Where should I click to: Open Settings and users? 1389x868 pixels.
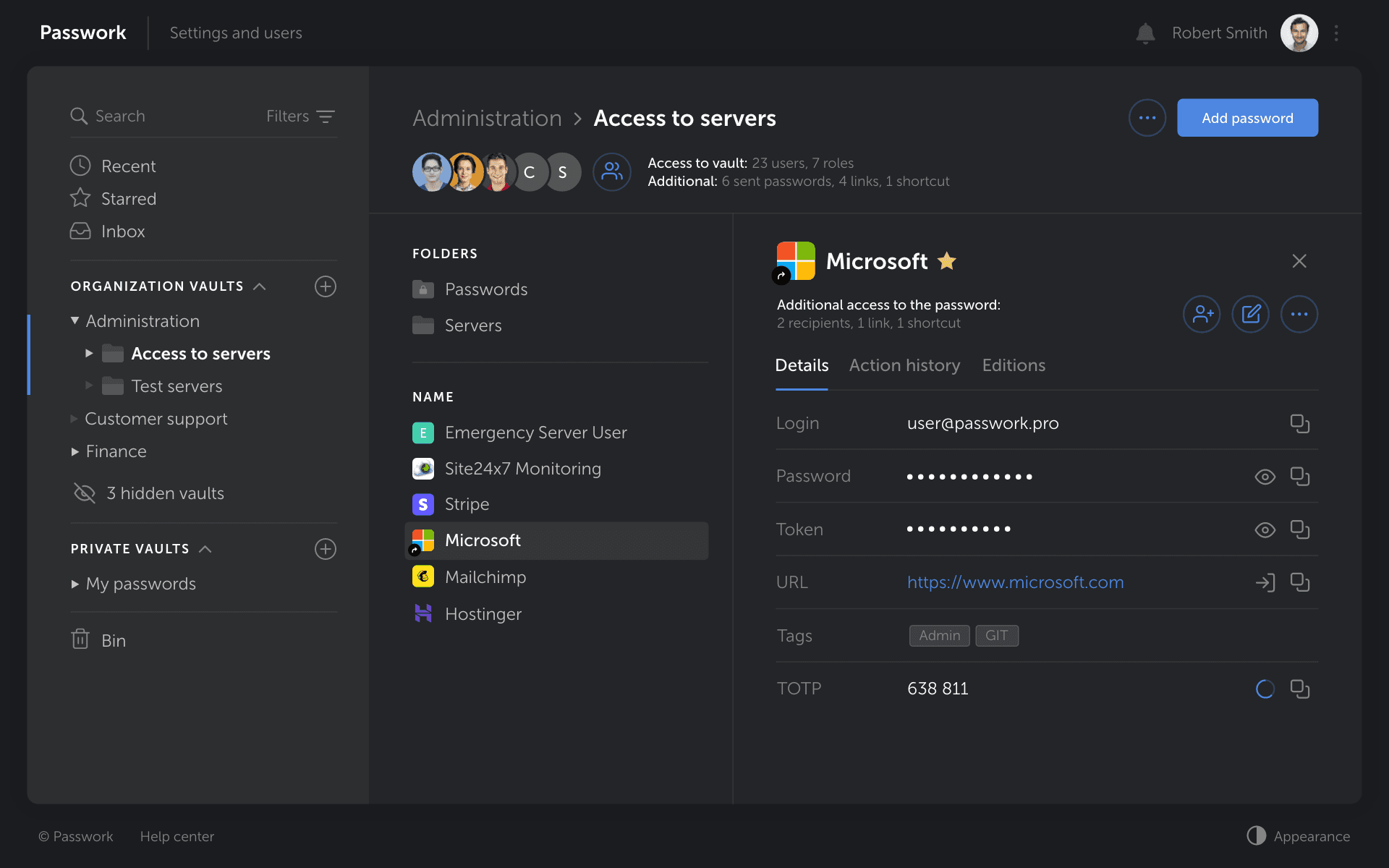tap(236, 33)
